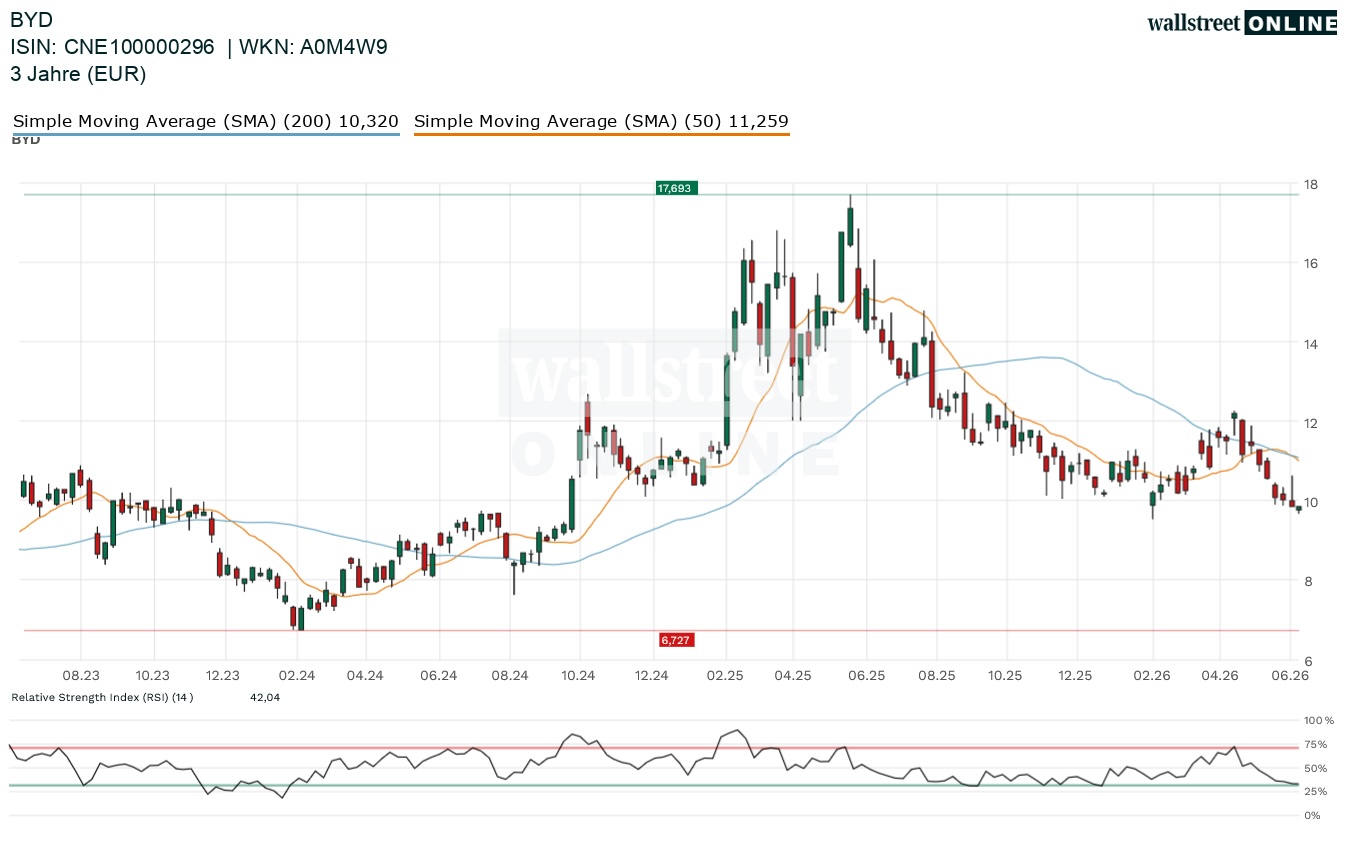This screenshot has width=1349, height=843.
Task: Click the 12 price axis label
Action: pos(1310,423)
